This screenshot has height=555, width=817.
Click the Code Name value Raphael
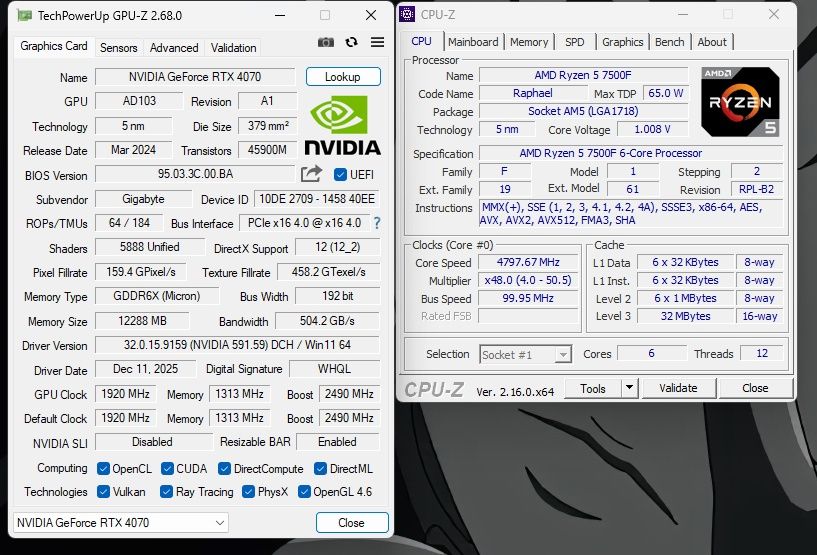(533, 93)
